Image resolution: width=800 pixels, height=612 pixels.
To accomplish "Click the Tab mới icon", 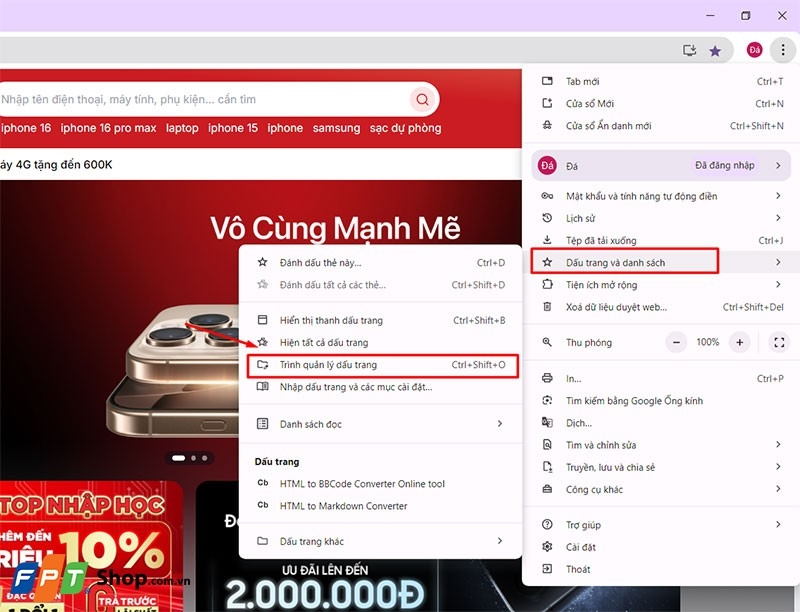I will [x=547, y=81].
